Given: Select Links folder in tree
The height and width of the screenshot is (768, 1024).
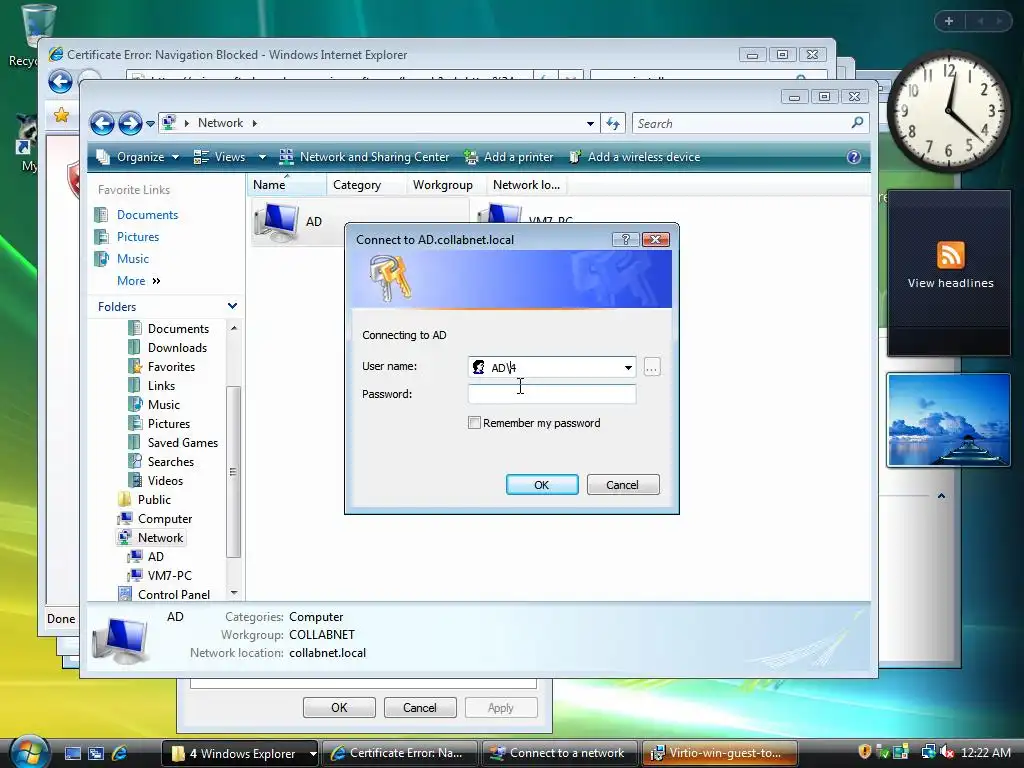Looking at the screenshot, I should click(161, 385).
